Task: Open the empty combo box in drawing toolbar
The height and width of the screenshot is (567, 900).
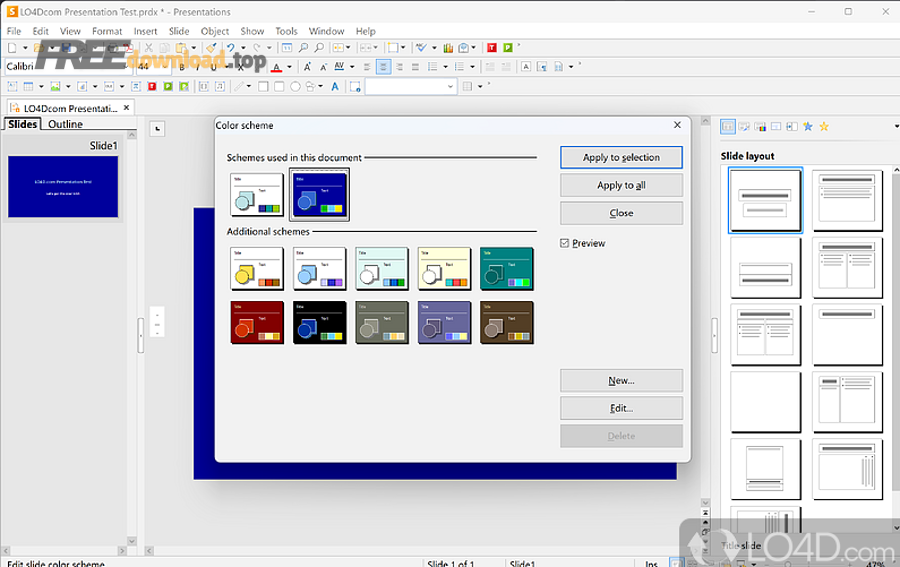Action: 410,87
